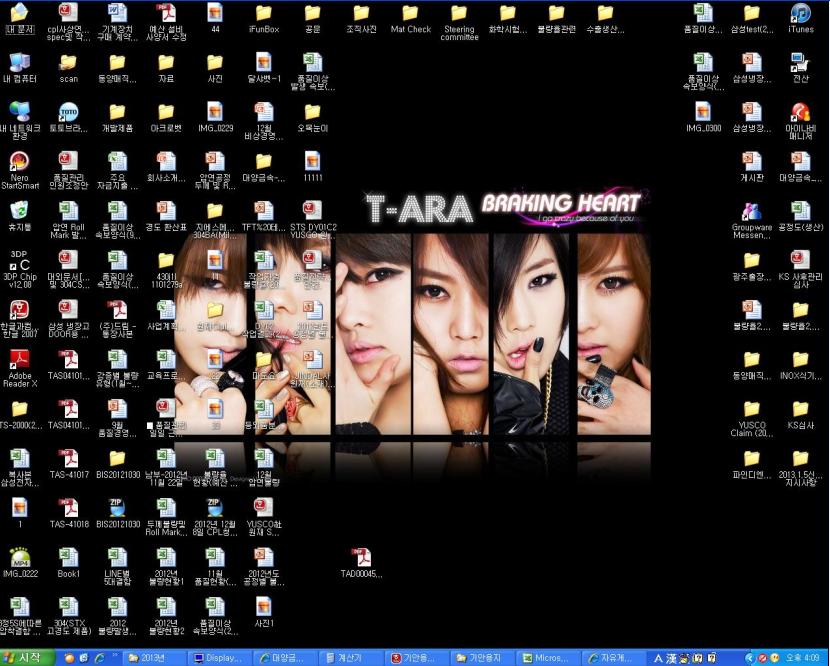Click the 3DP Chip v12.08 shortcut
This screenshot has height=666, width=830.
[20, 268]
